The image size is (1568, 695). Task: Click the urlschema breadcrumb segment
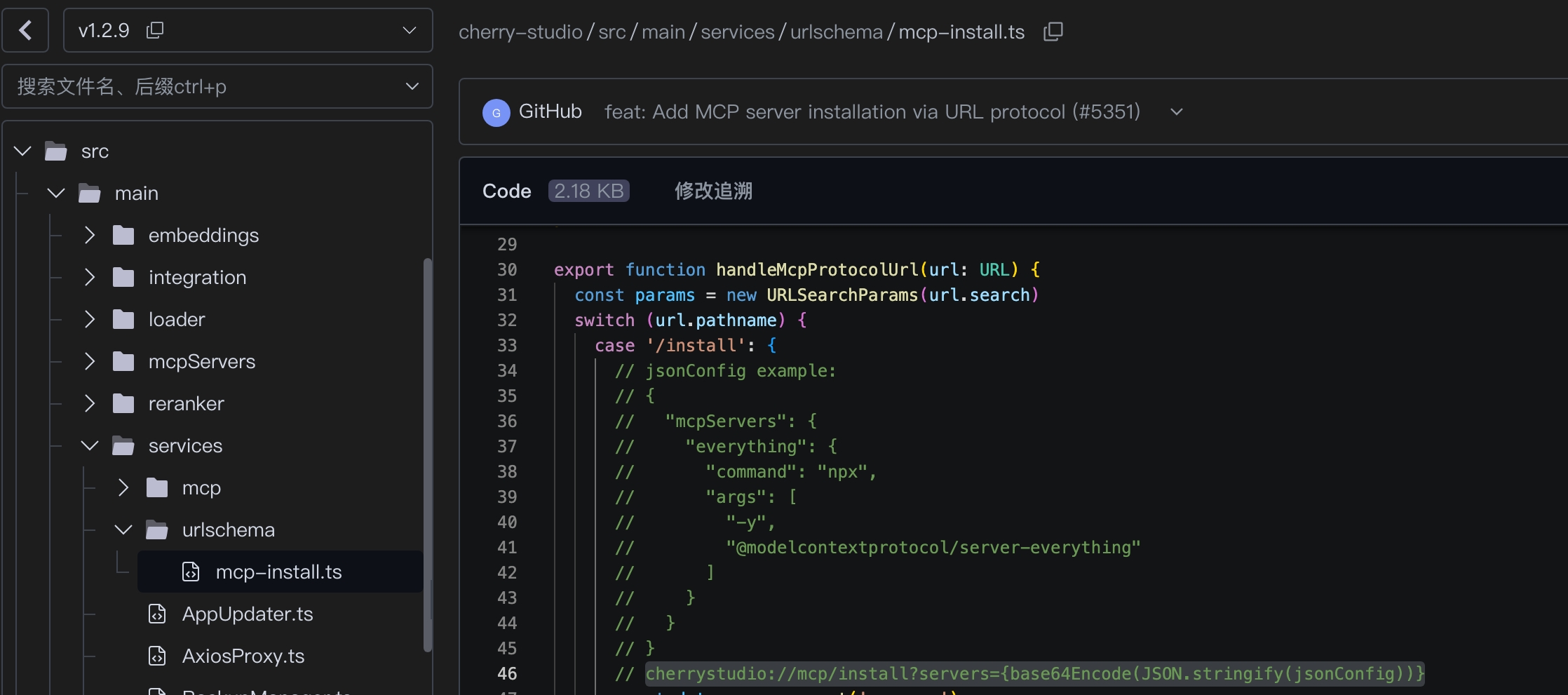click(837, 32)
